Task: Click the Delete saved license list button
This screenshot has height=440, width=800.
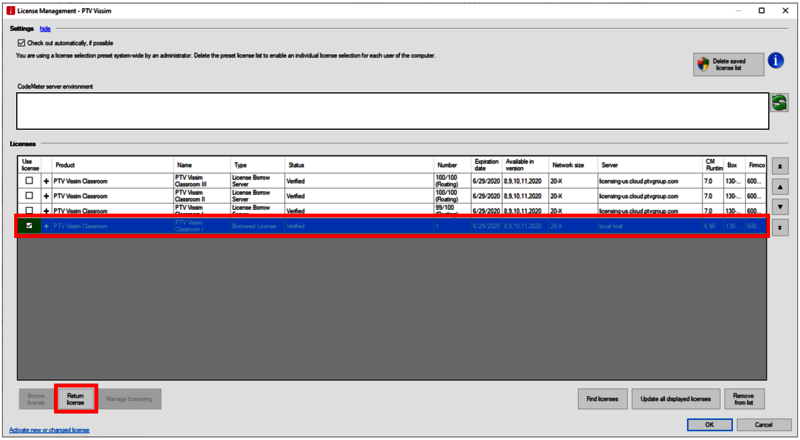Action: (x=728, y=65)
